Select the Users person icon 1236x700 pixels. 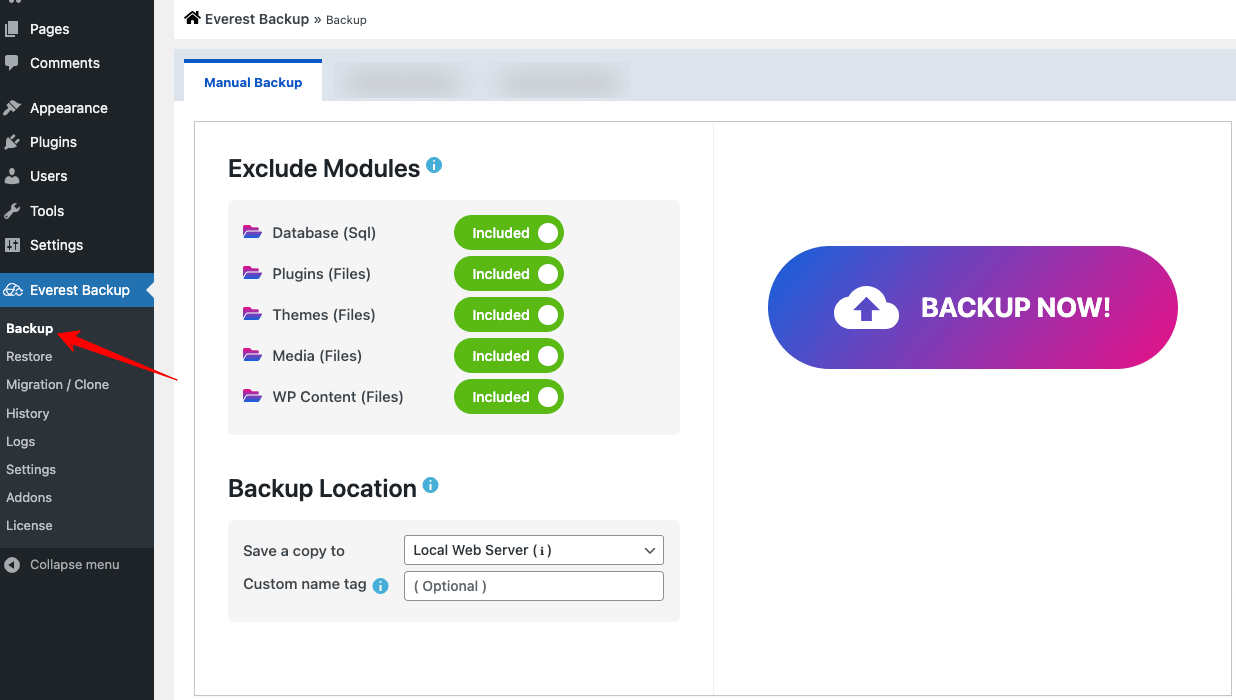(12, 176)
